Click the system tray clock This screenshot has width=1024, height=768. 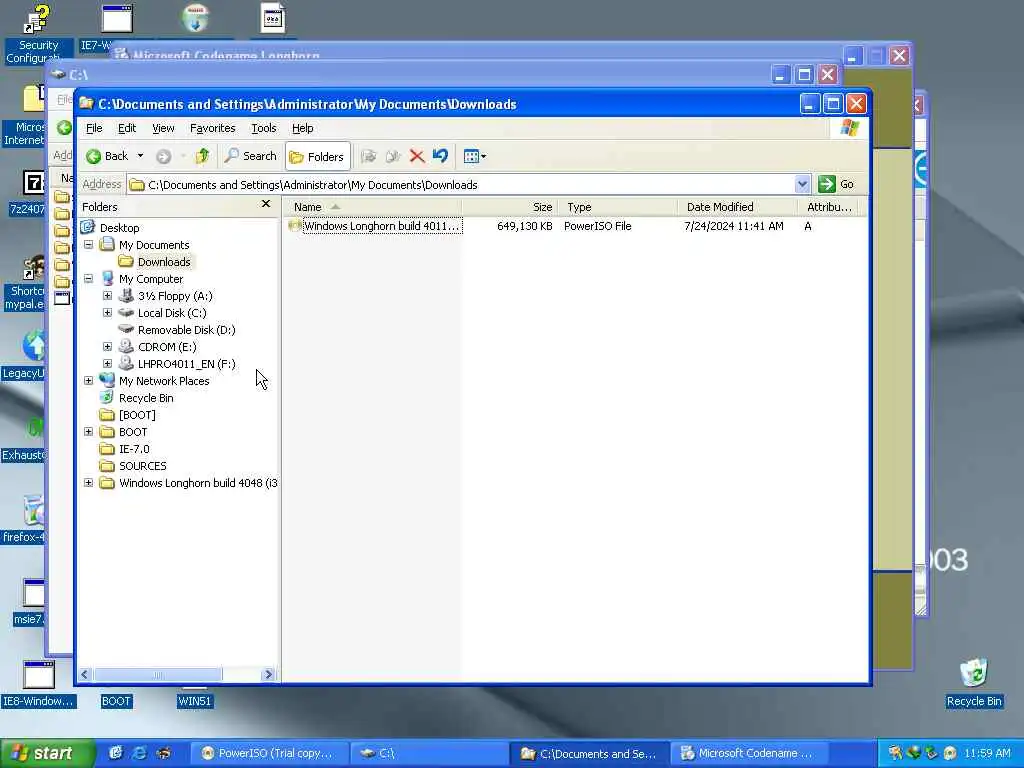tap(987, 753)
